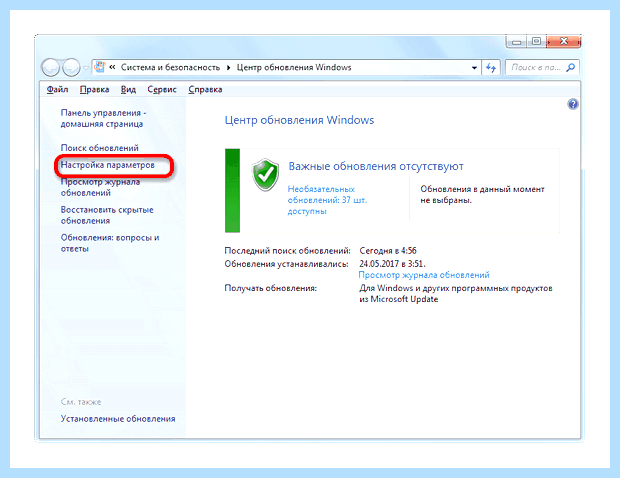
Task: Open the Справка menu
Action: (205, 89)
